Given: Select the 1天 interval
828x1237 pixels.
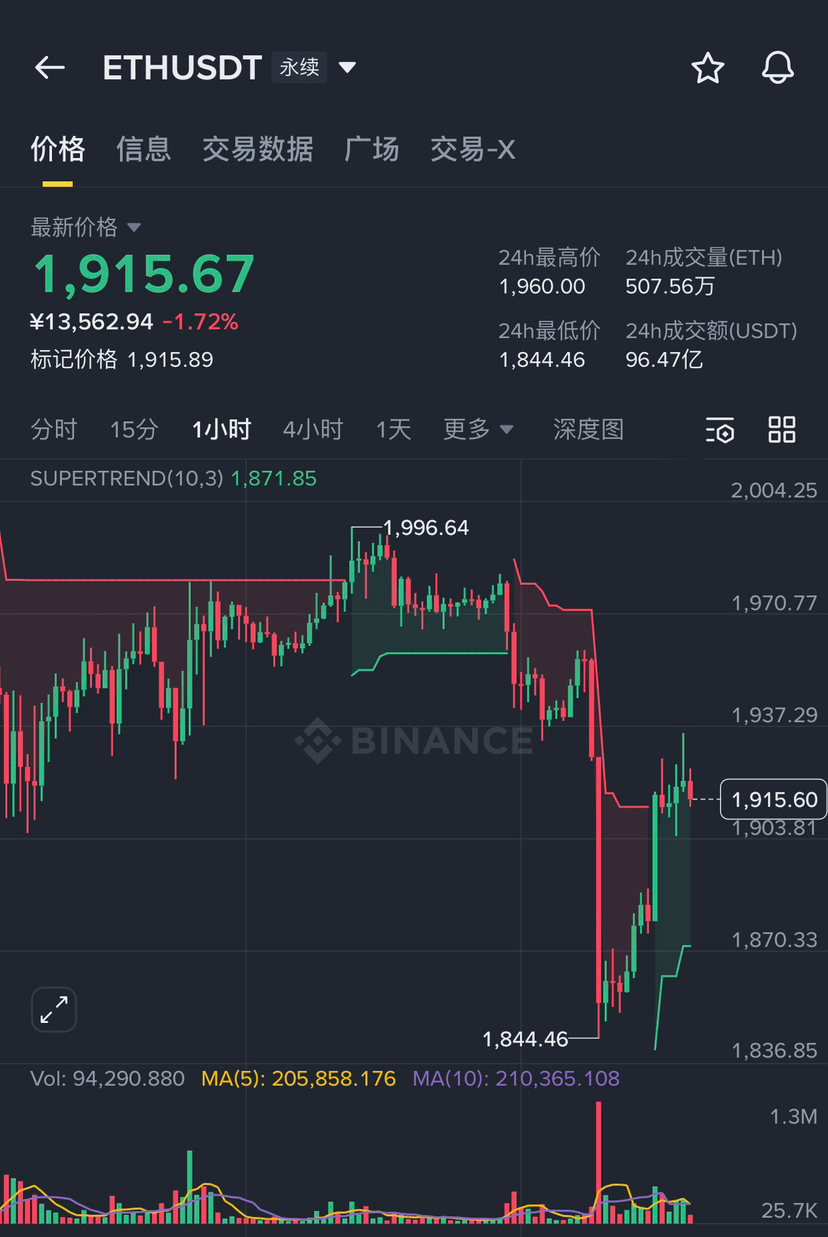Looking at the screenshot, I should tap(394, 430).
